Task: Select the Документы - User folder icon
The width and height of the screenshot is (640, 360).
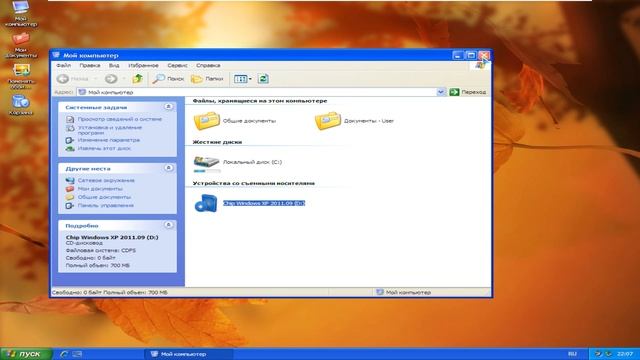Action: click(x=328, y=121)
